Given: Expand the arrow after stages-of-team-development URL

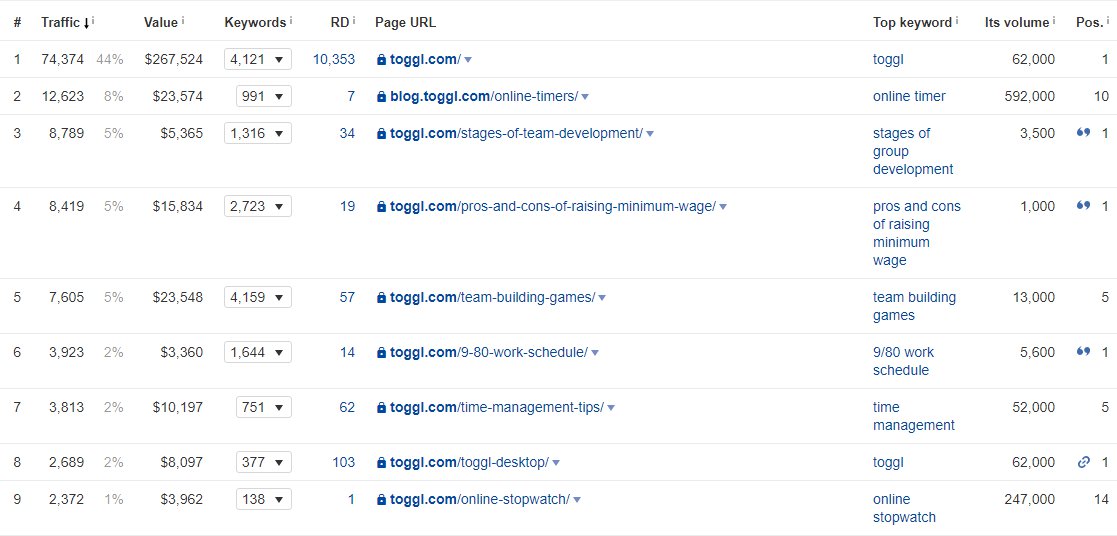Looking at the screenshot, I should [650, 133].
